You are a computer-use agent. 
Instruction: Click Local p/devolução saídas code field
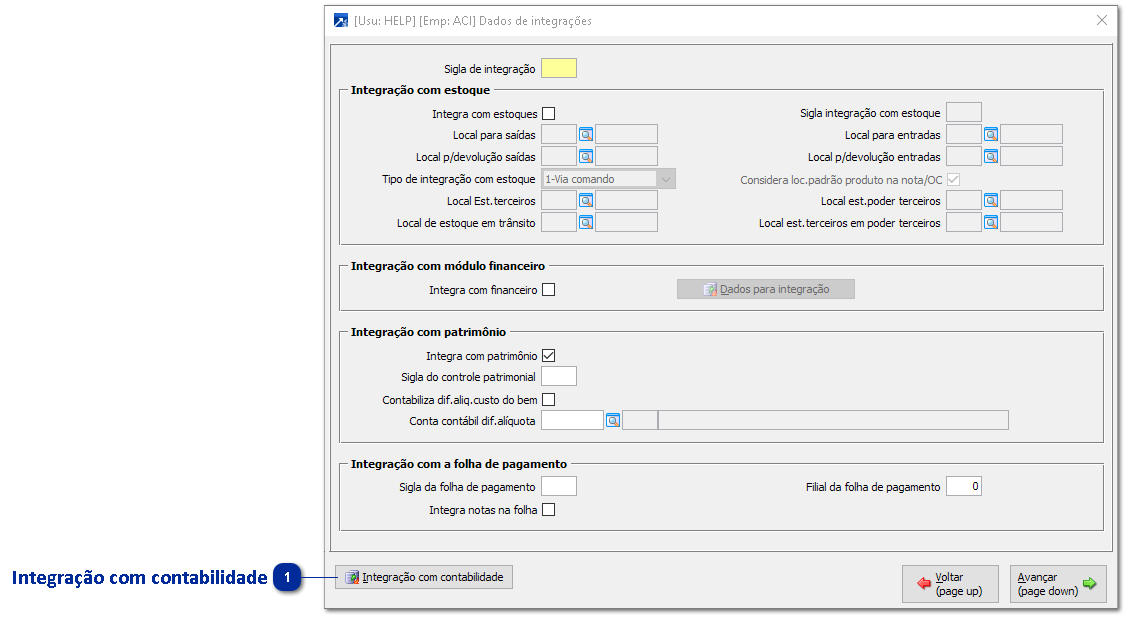(x=559, y=156)
